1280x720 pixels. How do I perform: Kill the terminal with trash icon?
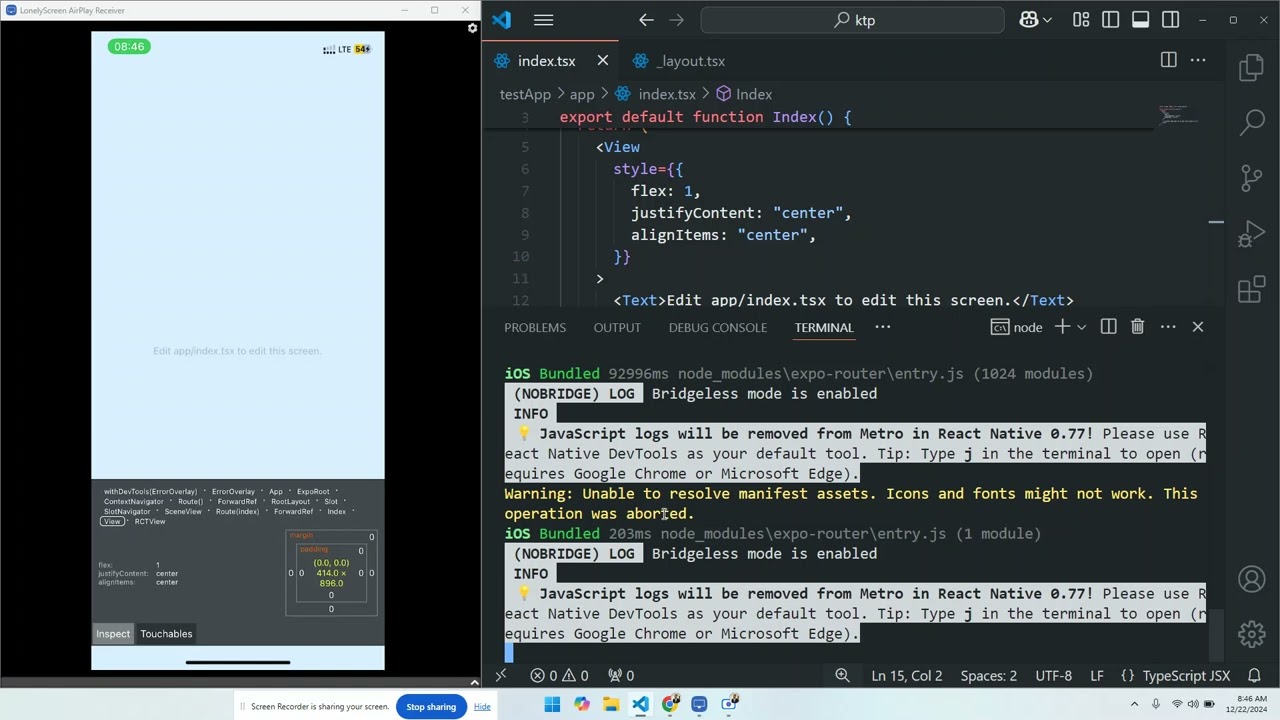click(x=1137, y=327)
